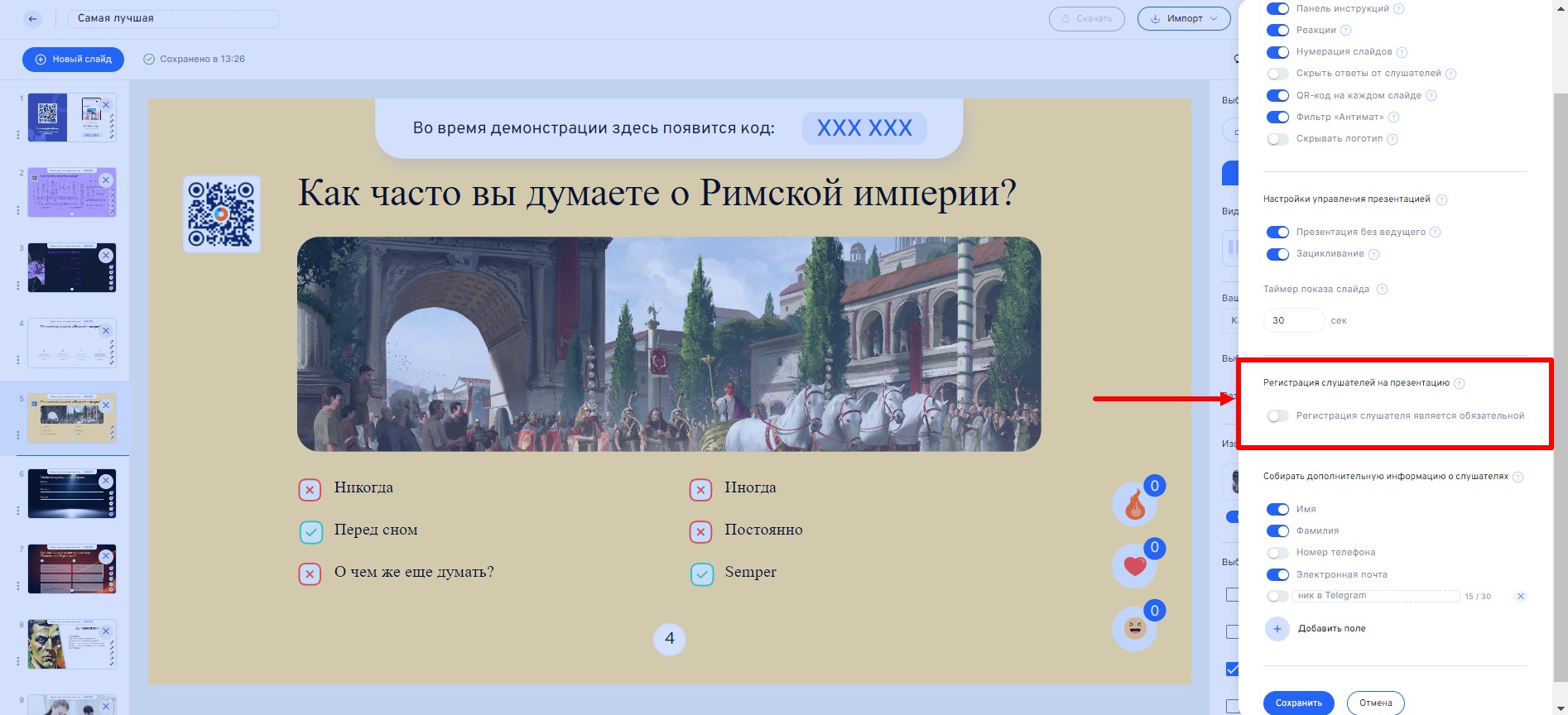The height and width of the screenshot is (715, 1568).
Task: Open slide 4 thumbnail
Action: pyautogui.click(x=72, y=343)
